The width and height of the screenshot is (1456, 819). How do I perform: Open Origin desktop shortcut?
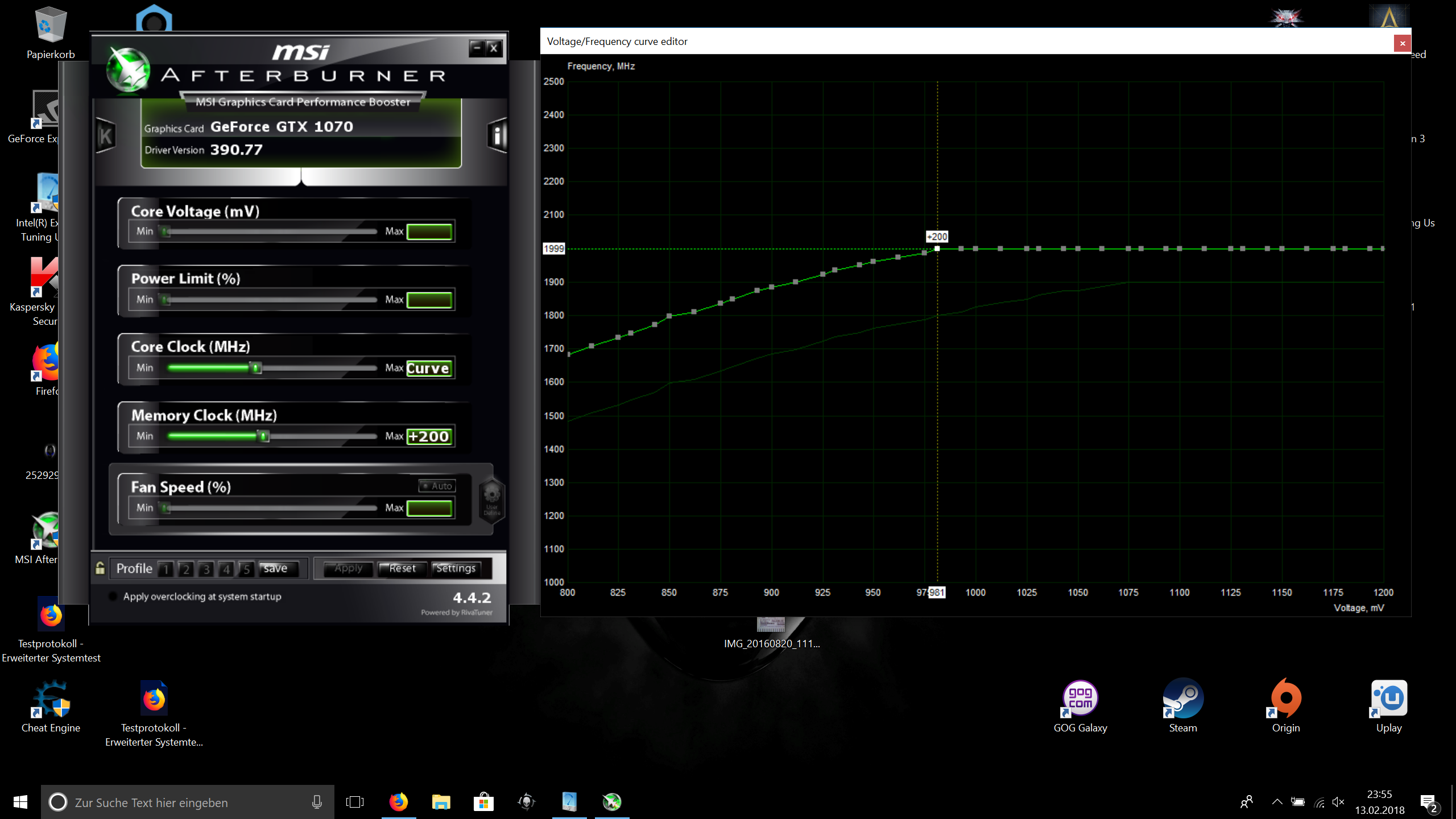(1286, 706)
